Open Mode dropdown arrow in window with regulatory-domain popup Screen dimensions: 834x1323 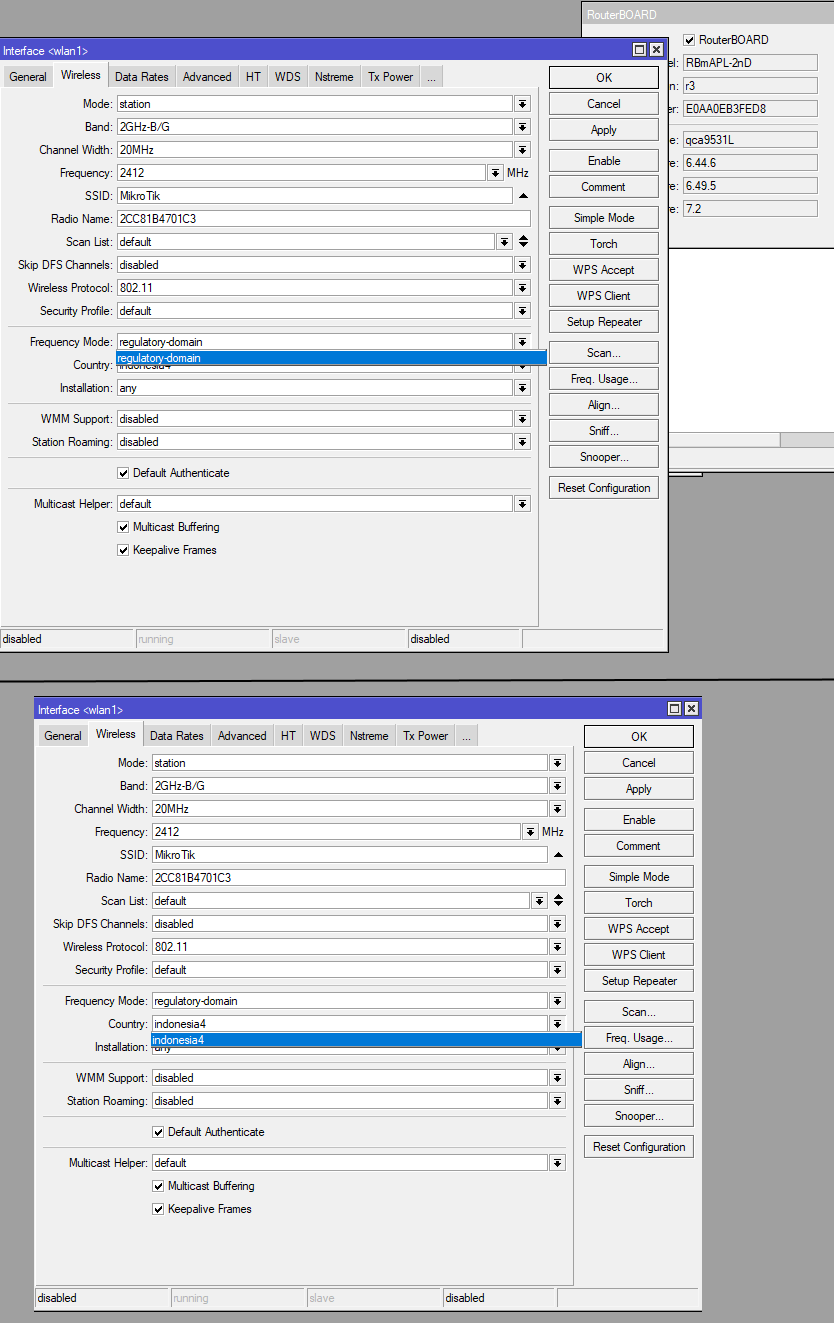pos(522,104)
